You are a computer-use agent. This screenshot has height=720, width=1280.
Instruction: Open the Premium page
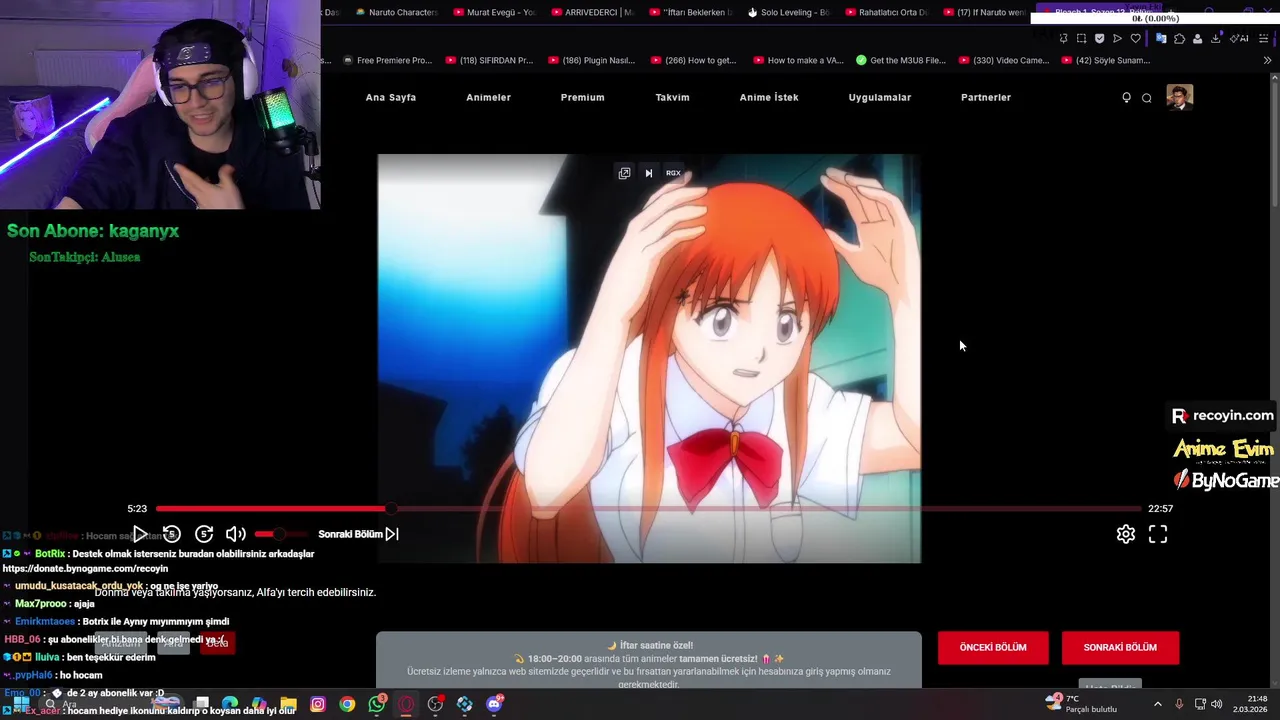click(582, 97)
